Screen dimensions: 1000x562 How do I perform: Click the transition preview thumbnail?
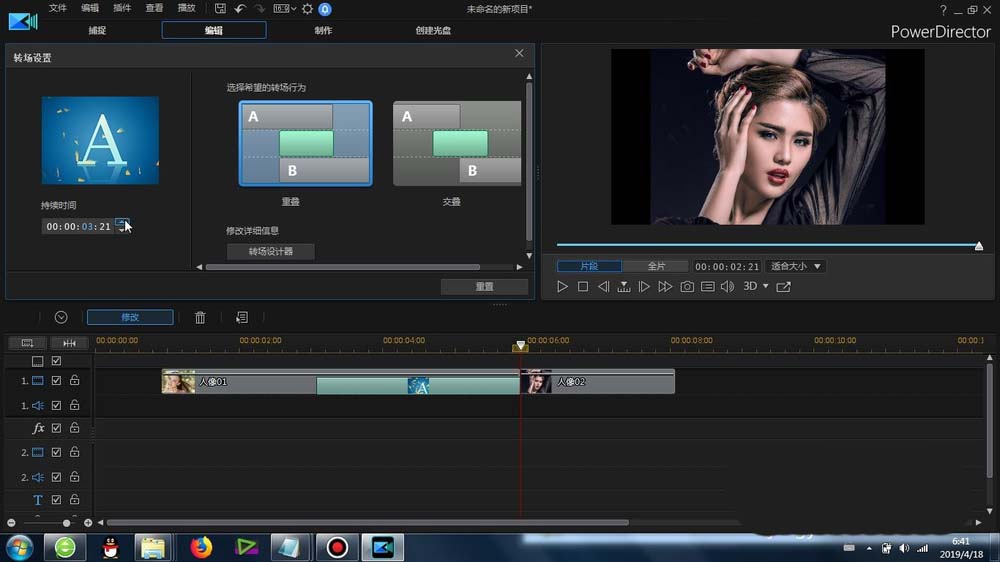[x=100, y=140]
